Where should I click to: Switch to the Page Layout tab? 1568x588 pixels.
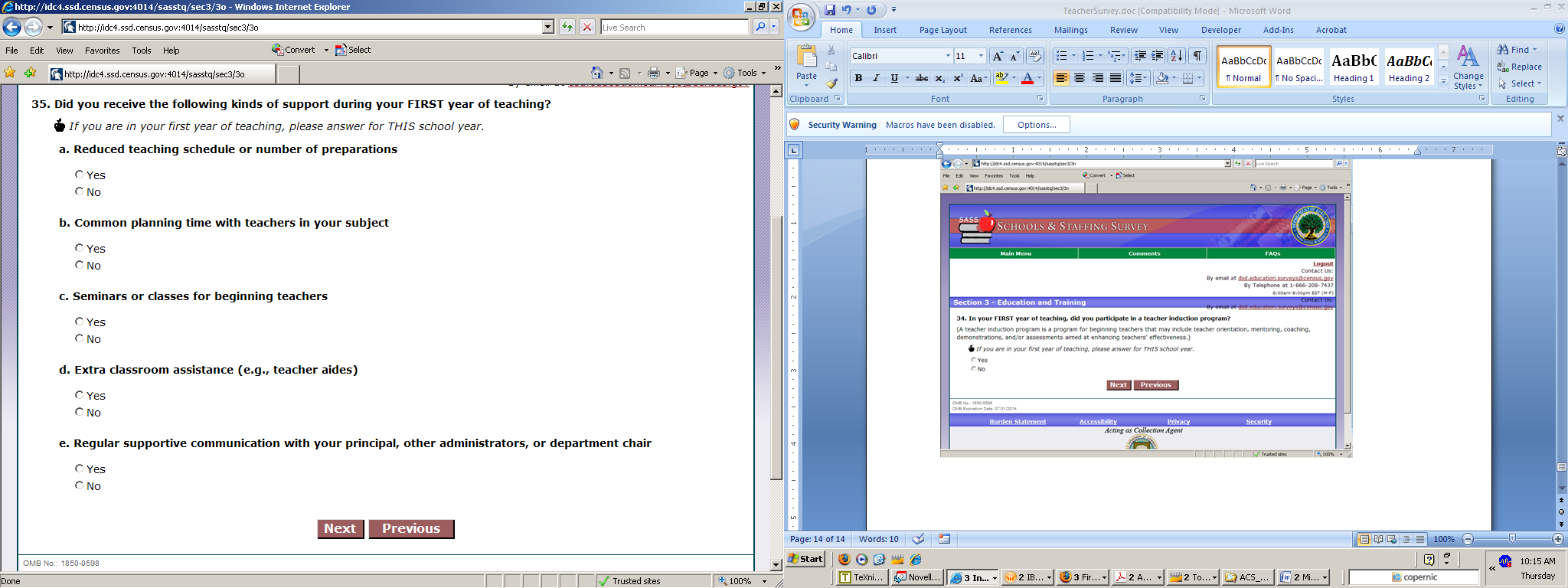tap(943, 30)
